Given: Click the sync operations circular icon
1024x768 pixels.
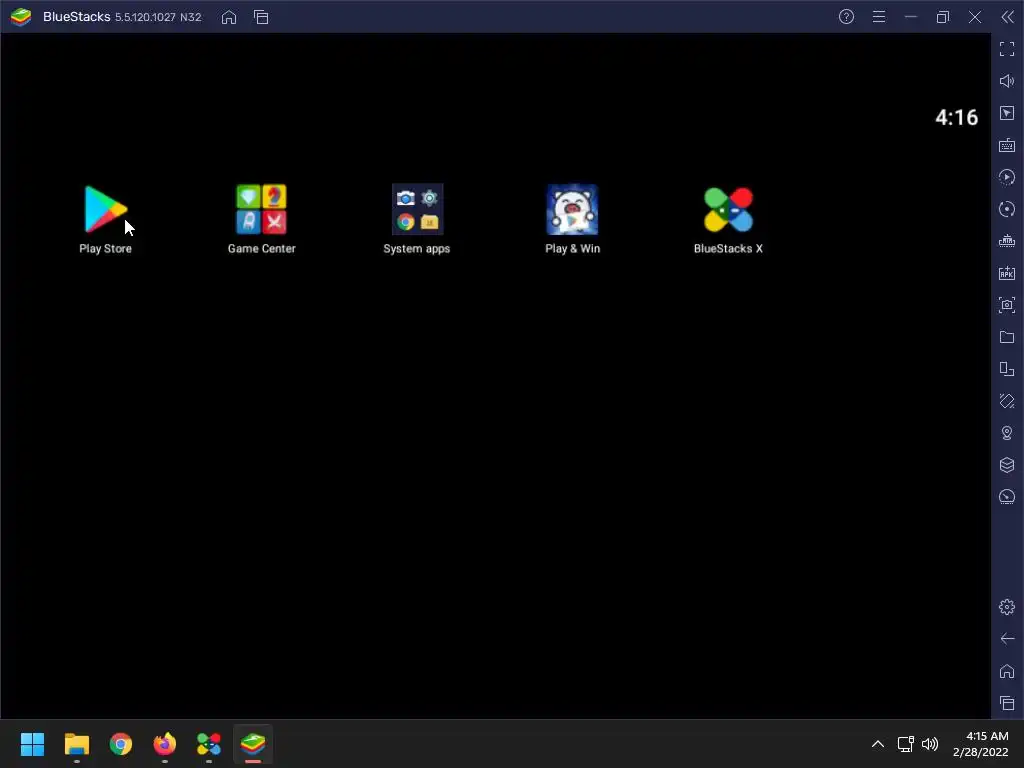Looking at the screenshot, I should 1007,209.
